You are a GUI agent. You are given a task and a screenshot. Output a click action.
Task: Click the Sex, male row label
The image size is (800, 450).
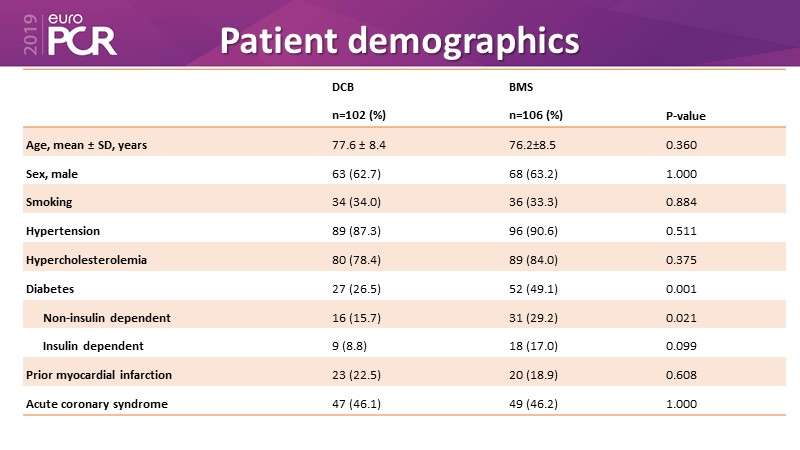coord(53,174)
